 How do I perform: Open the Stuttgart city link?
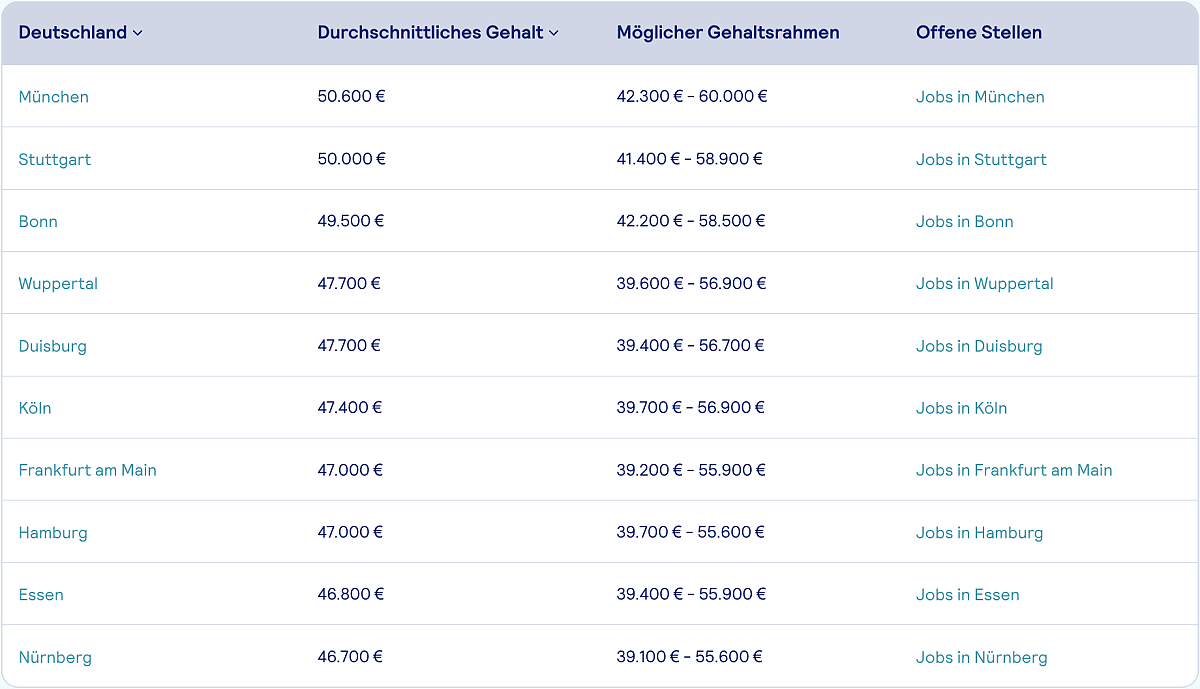(x=55, y=159)
